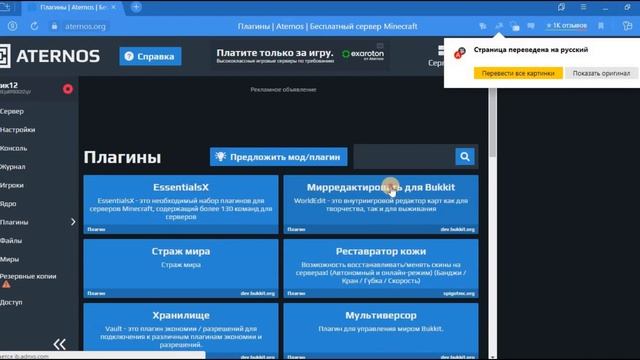Open the Страж мира plugin card
The image size is (640, 360).
pos(181,269)
